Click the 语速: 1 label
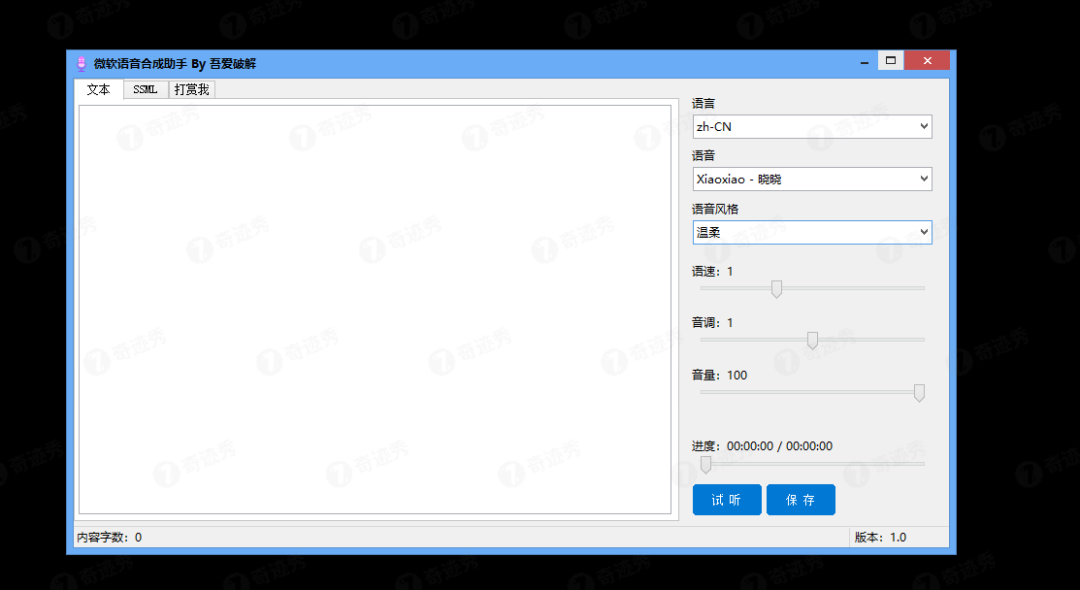1080x590 pixels. (712, 271)
